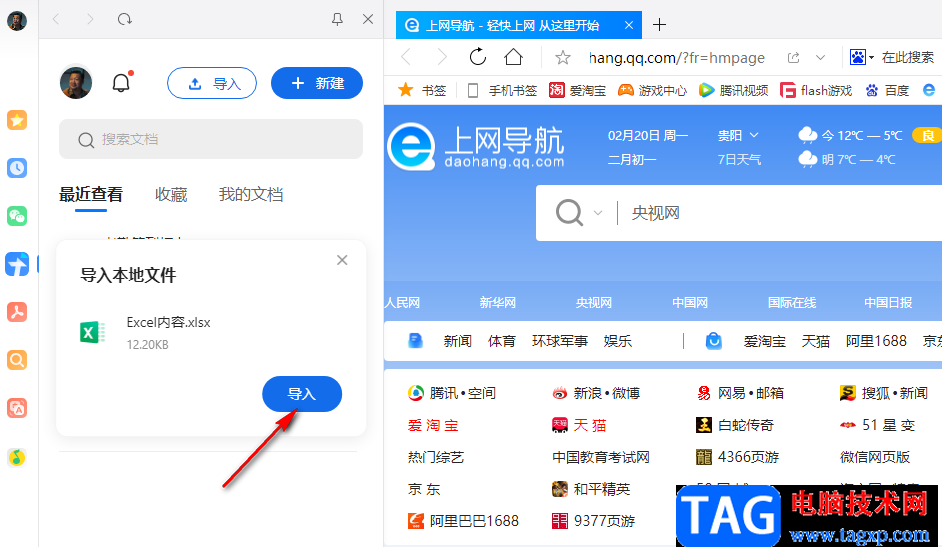Expand the 贵阳 city dropdown
Viewport: 942px width, 547px height.
[738, 135]
